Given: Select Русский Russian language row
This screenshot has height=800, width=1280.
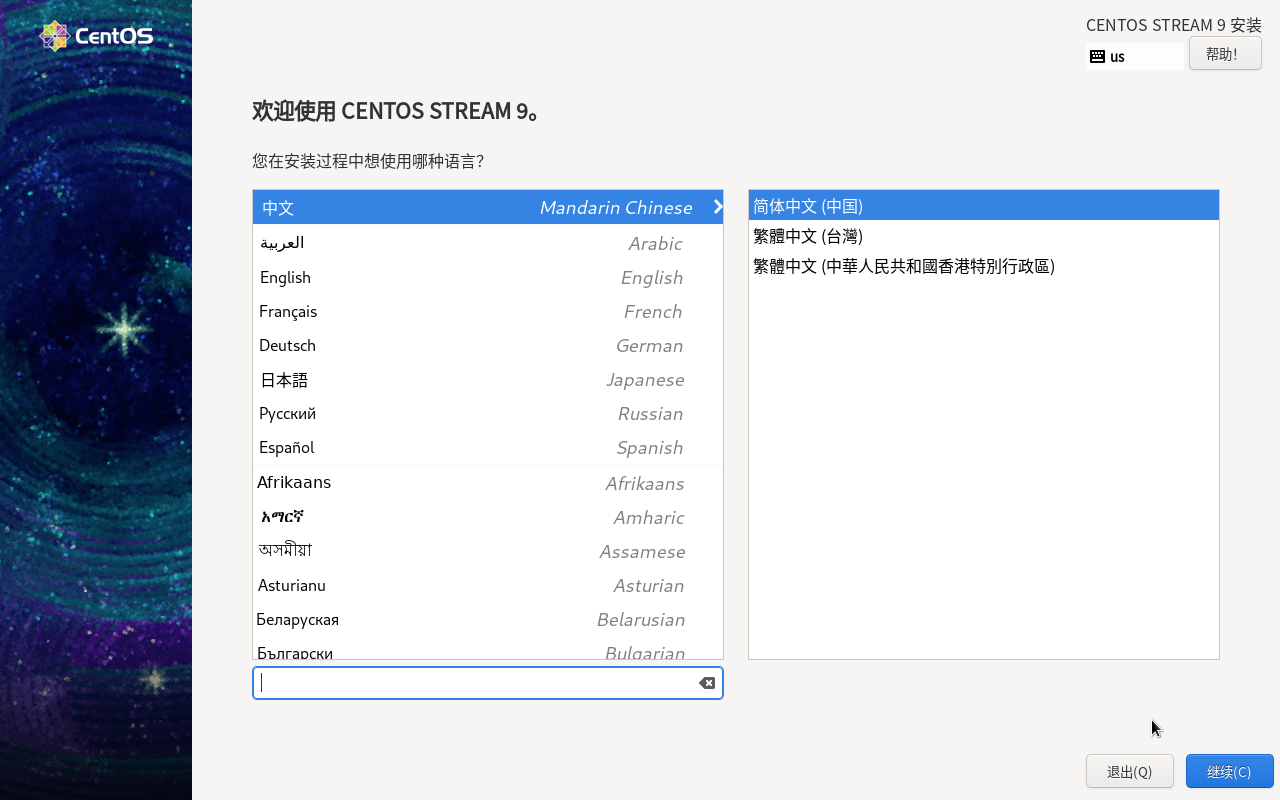Looking at the screenshot, I should coord(488,413).
